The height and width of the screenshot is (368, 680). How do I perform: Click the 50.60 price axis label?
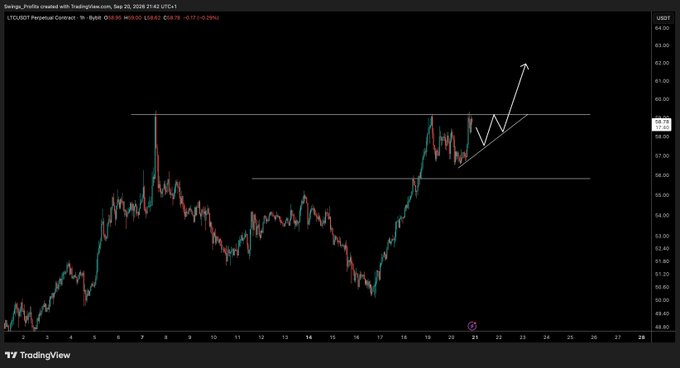click(662, 287)
